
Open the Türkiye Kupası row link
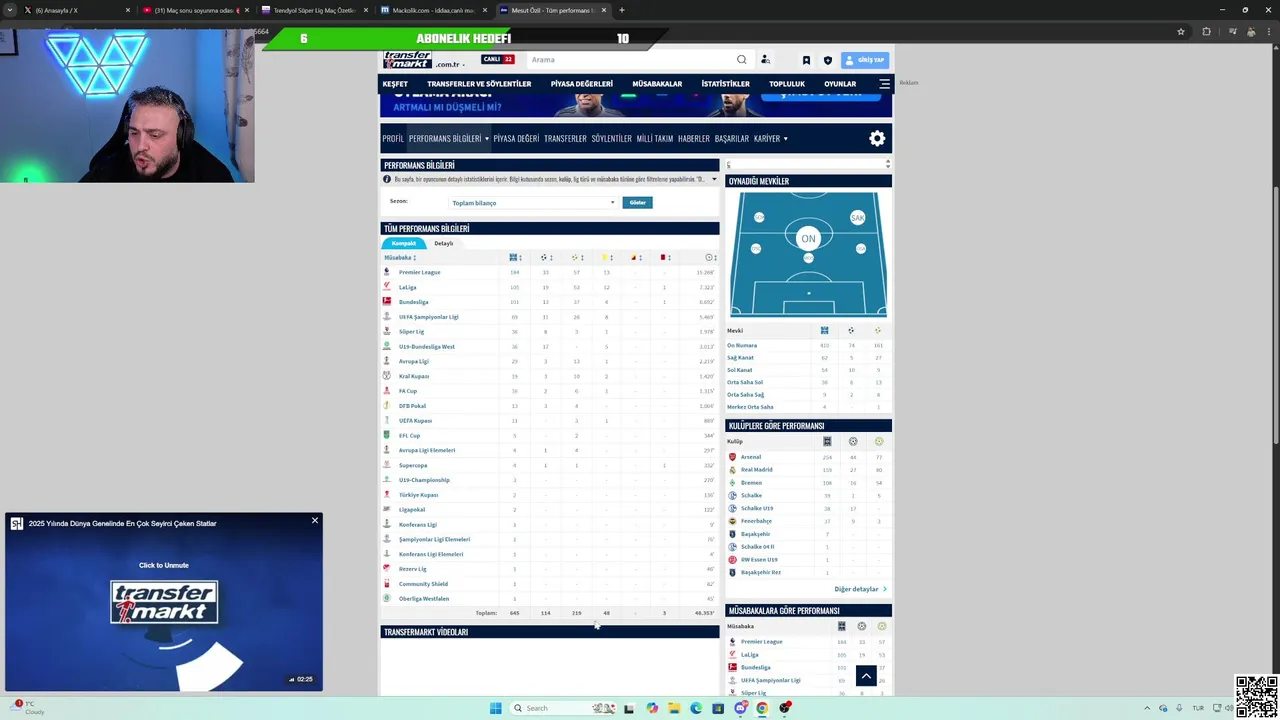[418, 495]
